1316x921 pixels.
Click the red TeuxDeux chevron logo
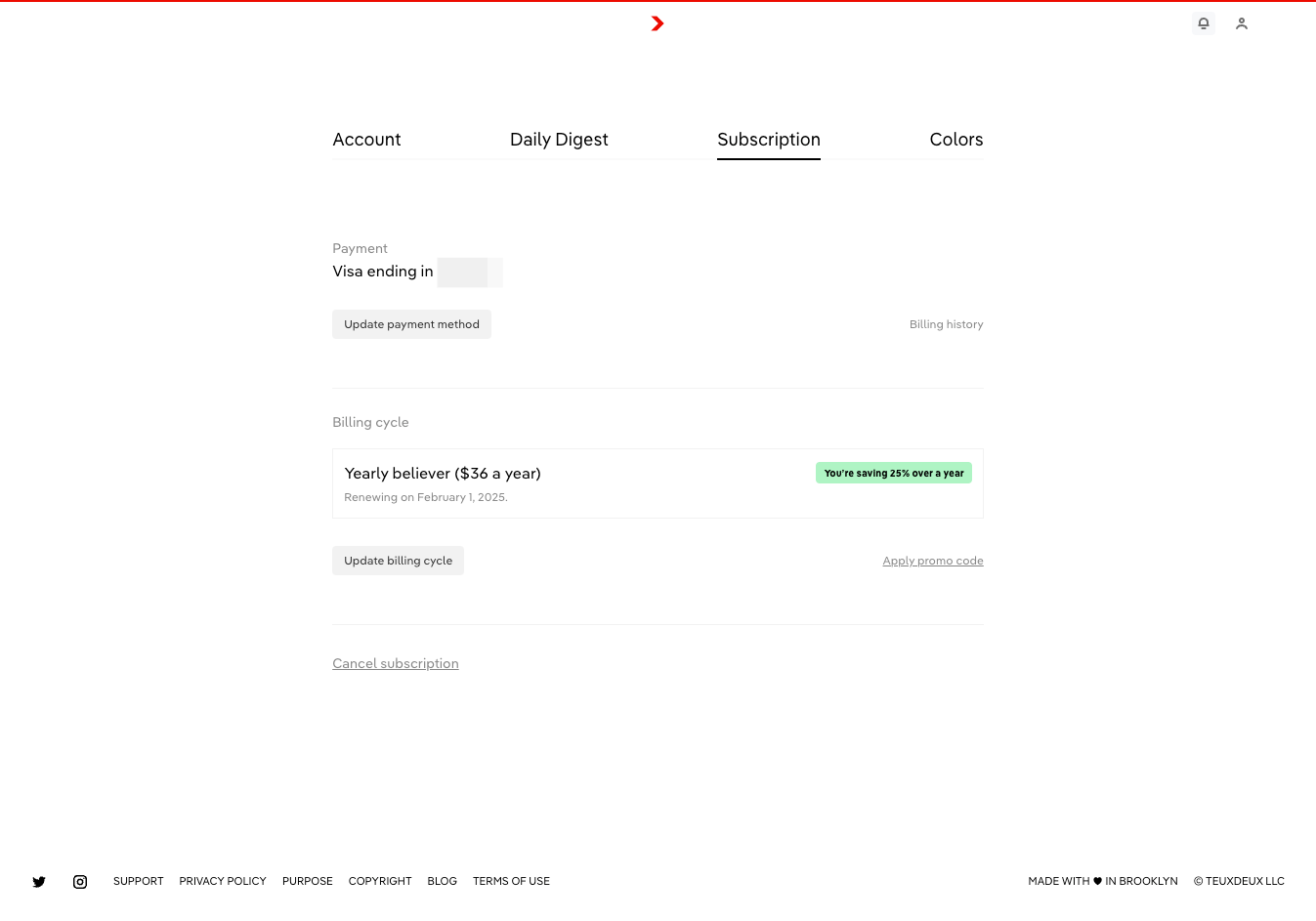658,23
